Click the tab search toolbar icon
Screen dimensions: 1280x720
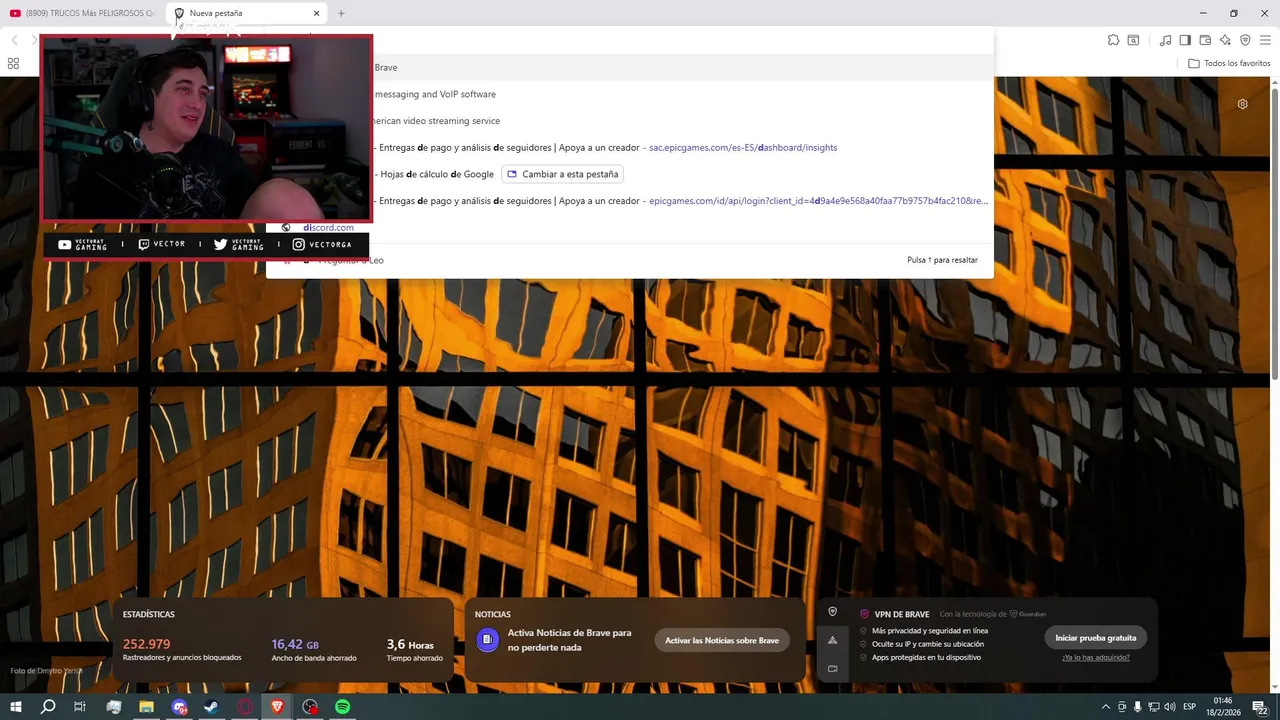pyautogui.click(x=1133, y=40)
